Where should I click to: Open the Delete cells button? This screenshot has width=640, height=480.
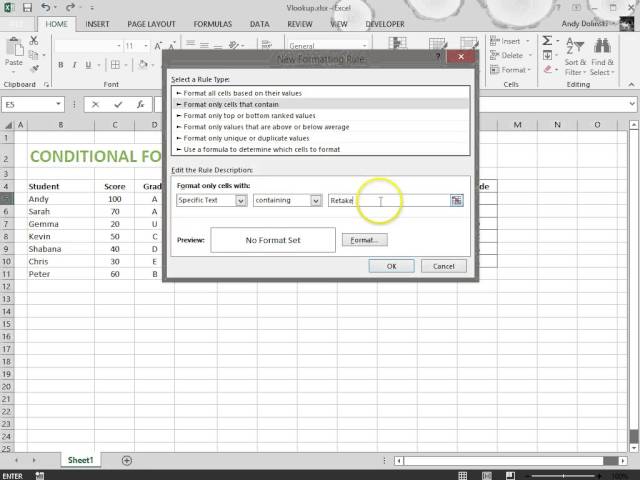coord(510,55)
